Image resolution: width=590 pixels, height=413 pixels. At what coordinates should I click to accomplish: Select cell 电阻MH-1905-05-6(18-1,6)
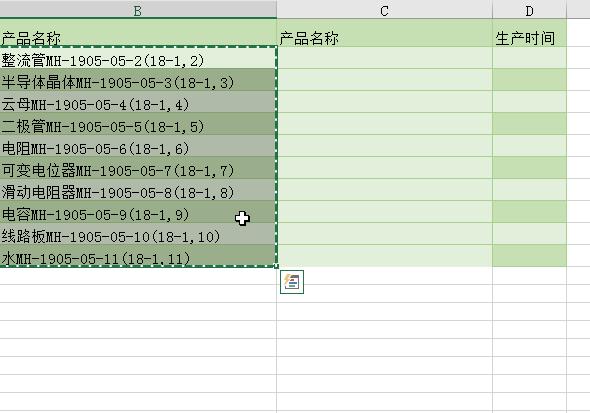tap(138, 146)
